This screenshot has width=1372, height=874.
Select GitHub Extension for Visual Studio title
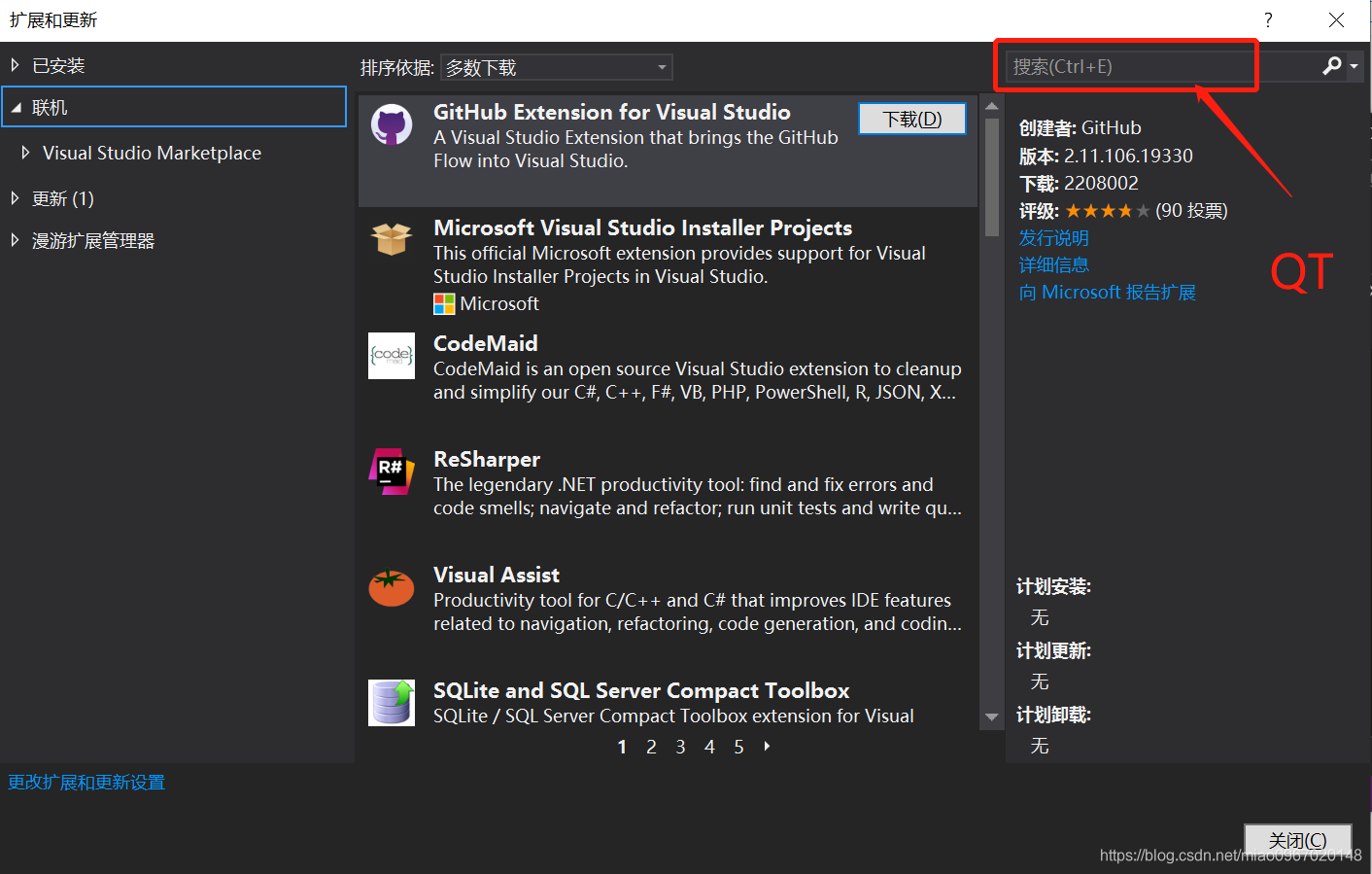click(612, 112)
